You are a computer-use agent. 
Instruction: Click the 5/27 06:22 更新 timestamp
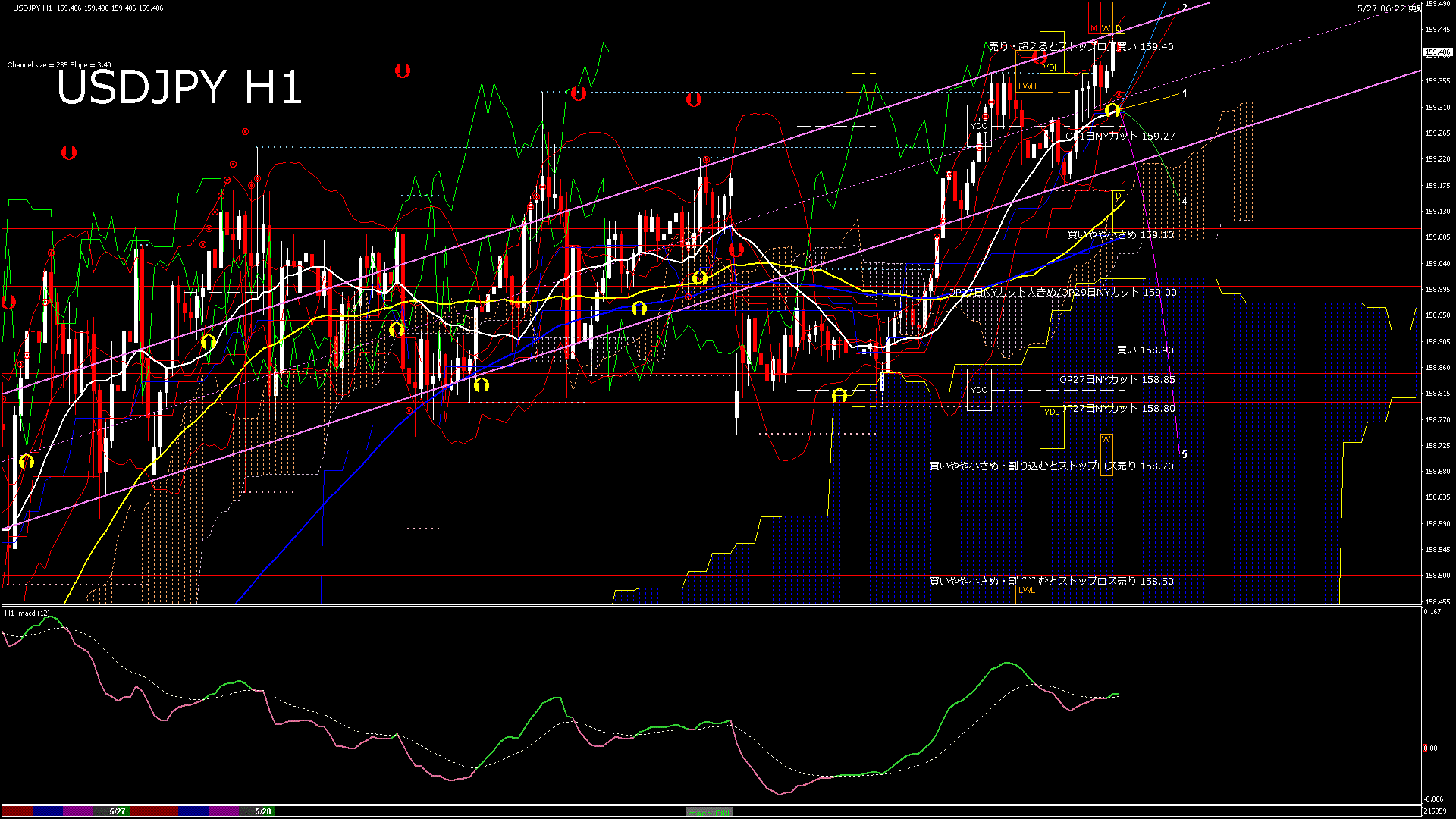(1389, 8)
